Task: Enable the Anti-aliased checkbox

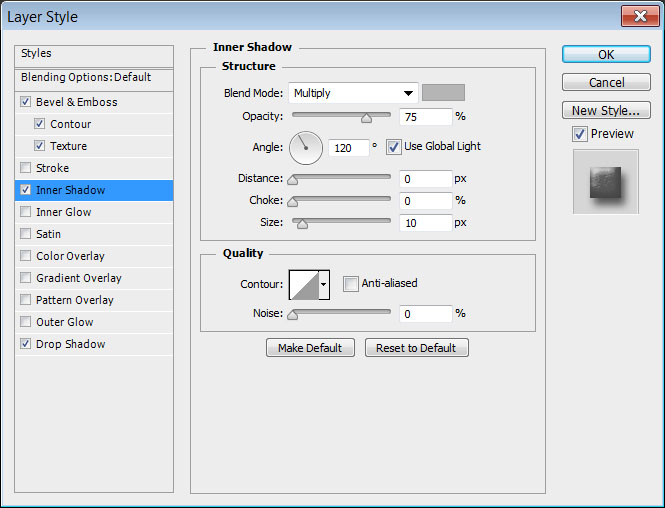Action: point(350,284)
